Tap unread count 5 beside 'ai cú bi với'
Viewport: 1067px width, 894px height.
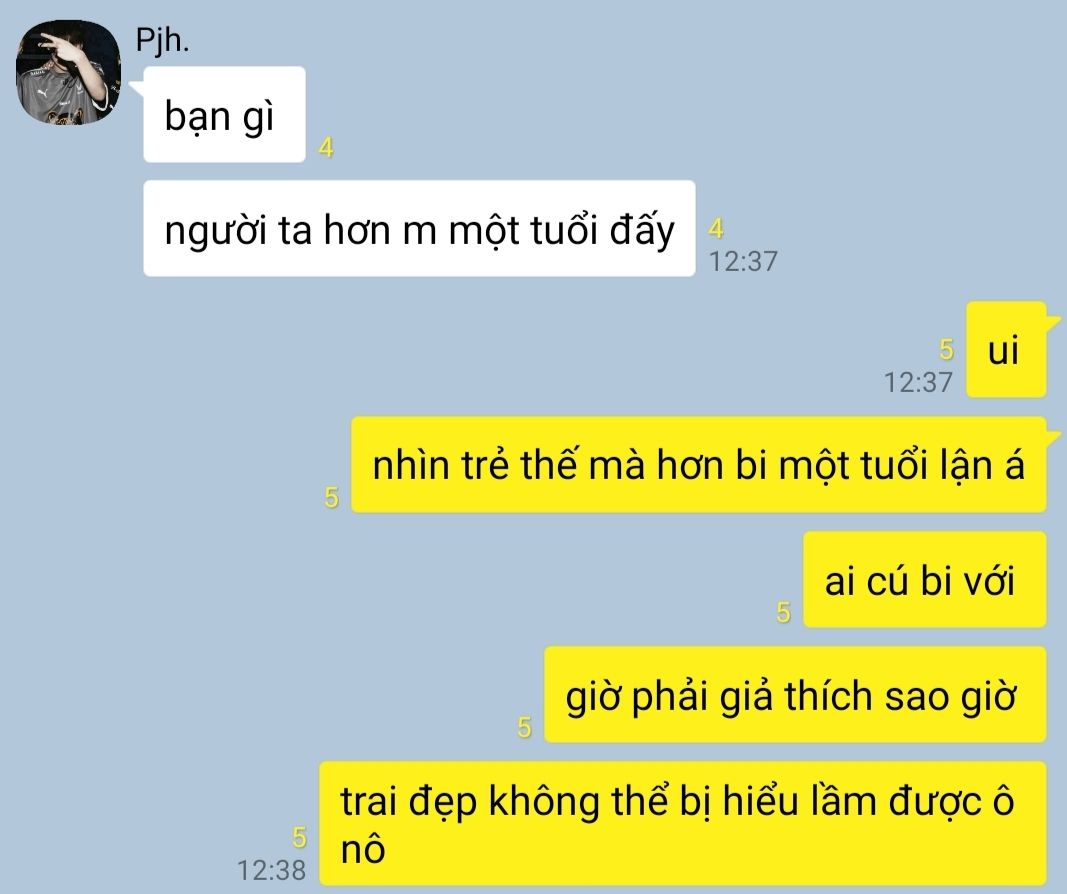coord(783,612)
